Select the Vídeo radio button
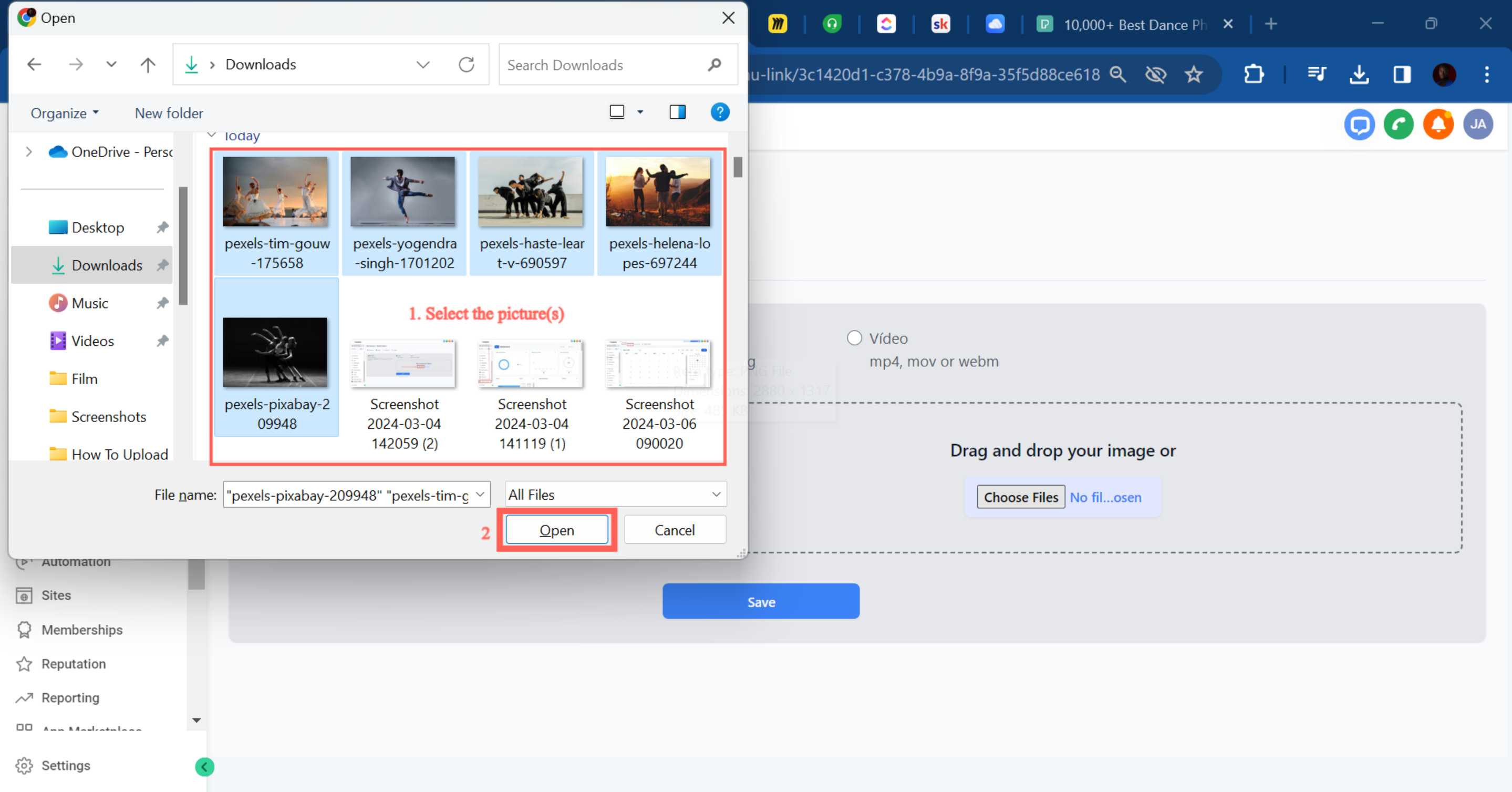 point(854,338)
